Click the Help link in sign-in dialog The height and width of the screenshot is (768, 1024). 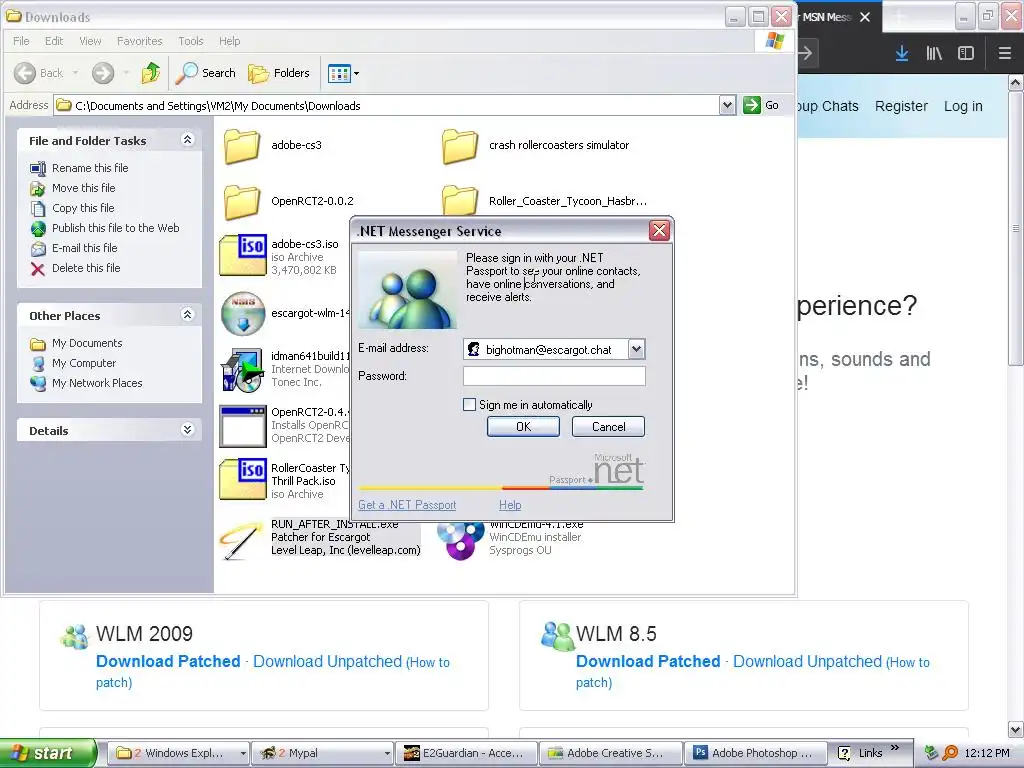click(510, 505)
